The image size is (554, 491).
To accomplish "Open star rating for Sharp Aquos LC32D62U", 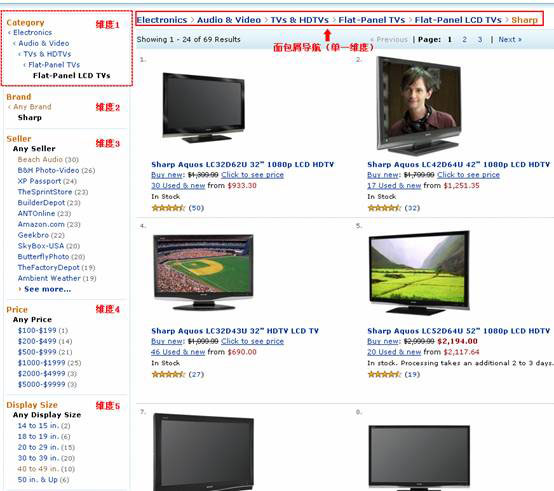I will (x=168, y=208).
